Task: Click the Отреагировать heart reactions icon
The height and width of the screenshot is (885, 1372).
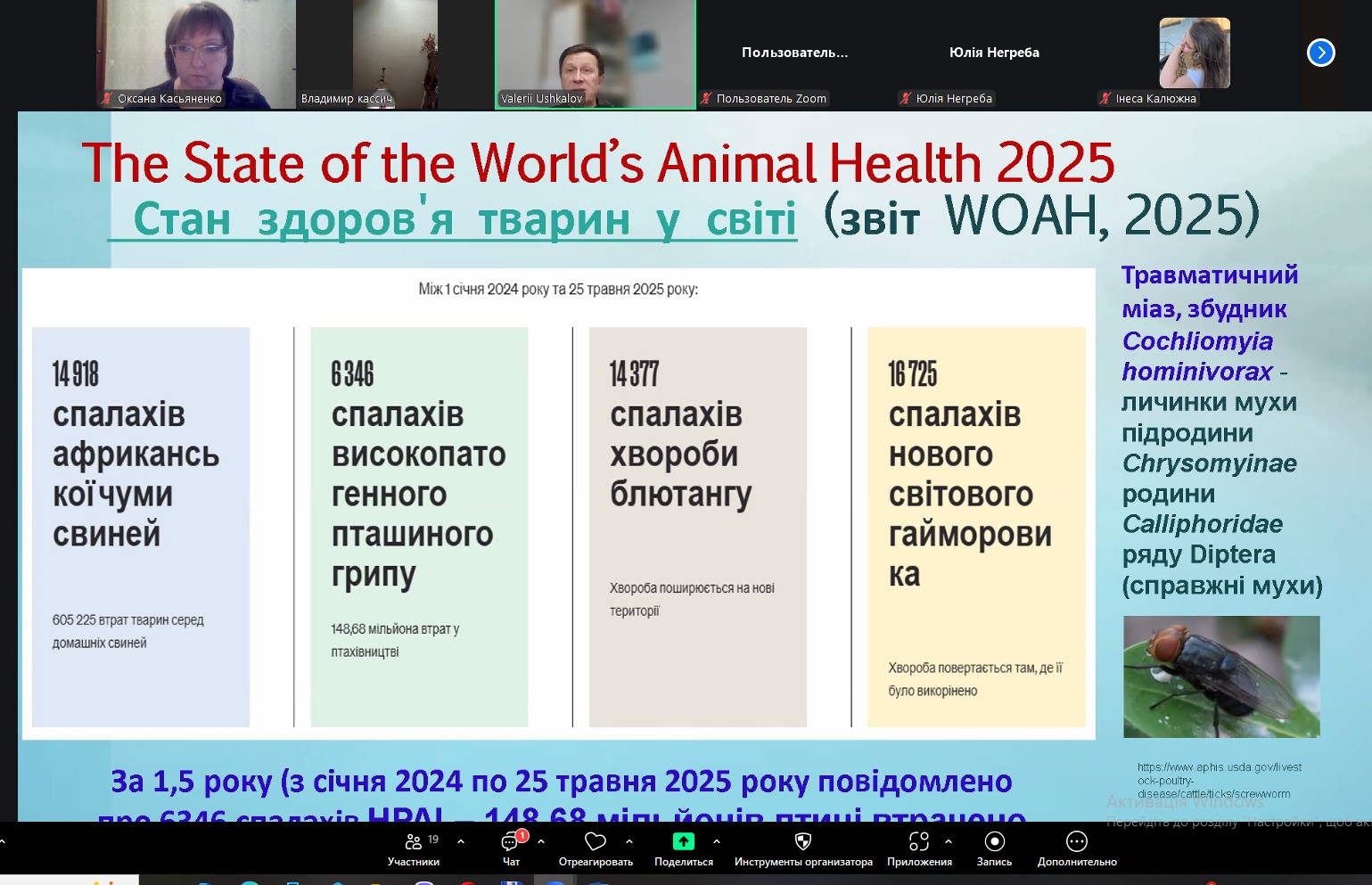Action: (595, 842)
